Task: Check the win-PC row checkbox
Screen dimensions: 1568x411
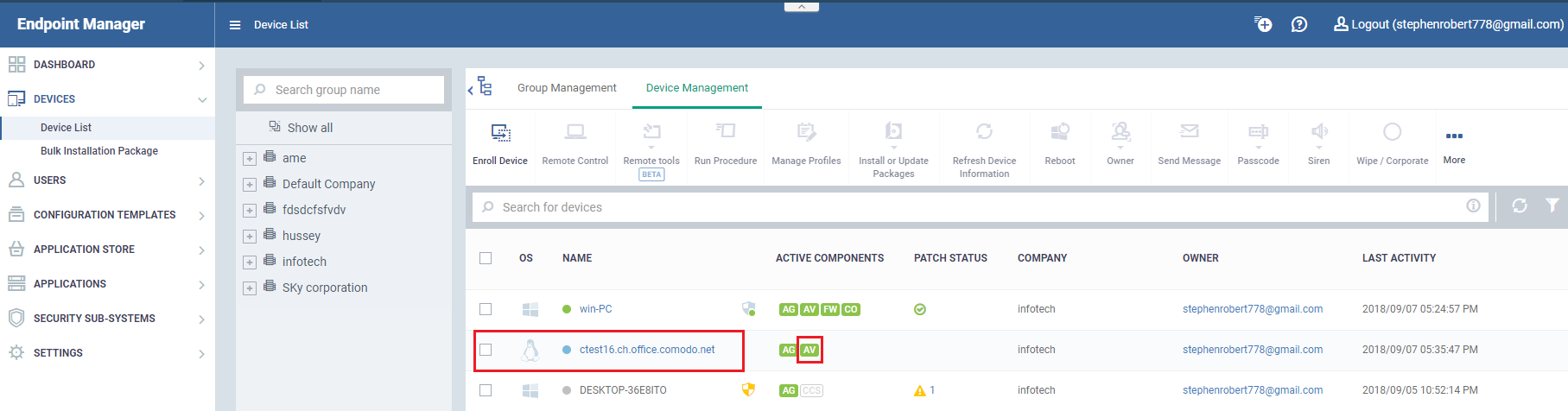Action: 486,309
